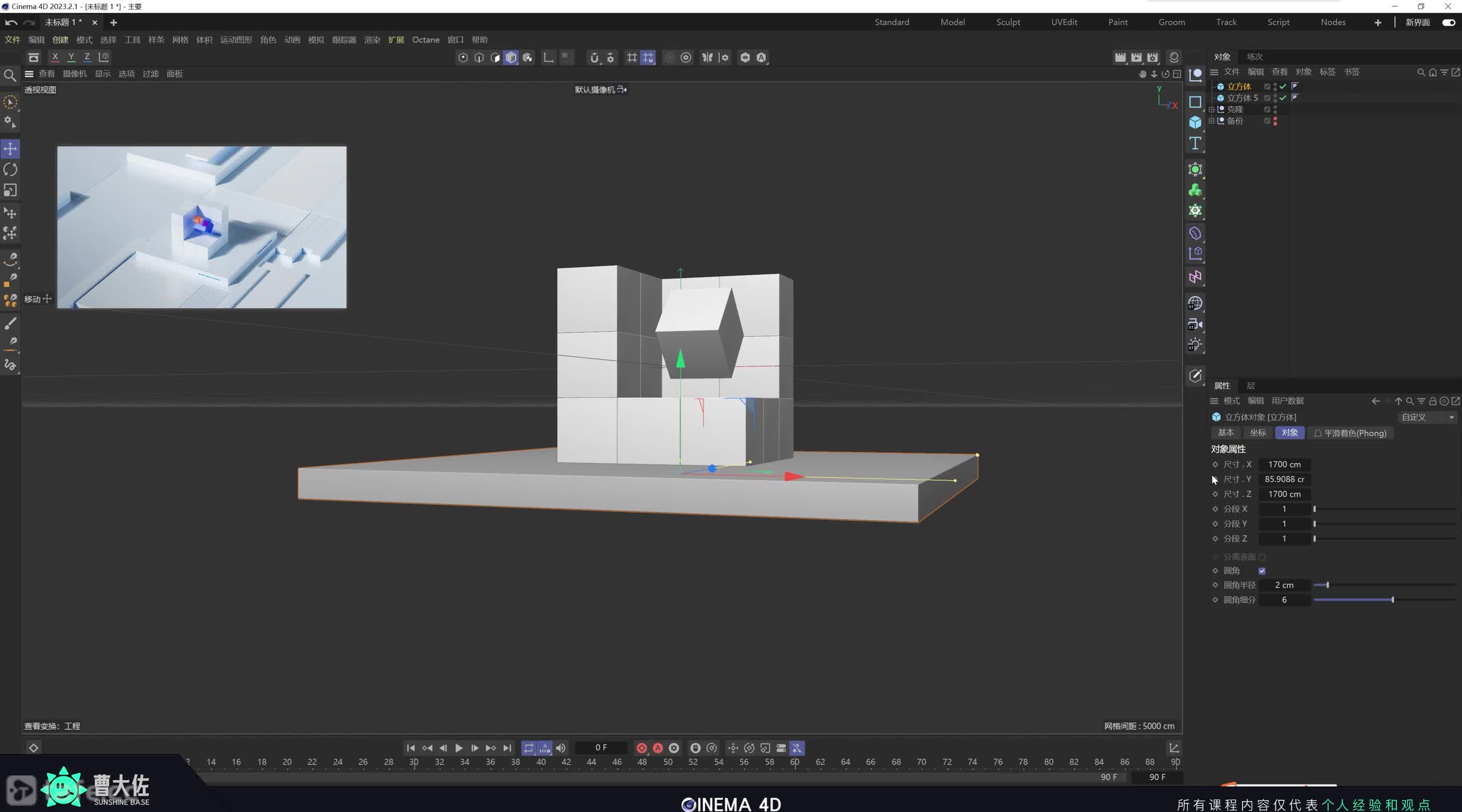The width and height of the screenshot is (1462, 812).
Task: Click the 尺寸.Y value field
Action: 1284,479
